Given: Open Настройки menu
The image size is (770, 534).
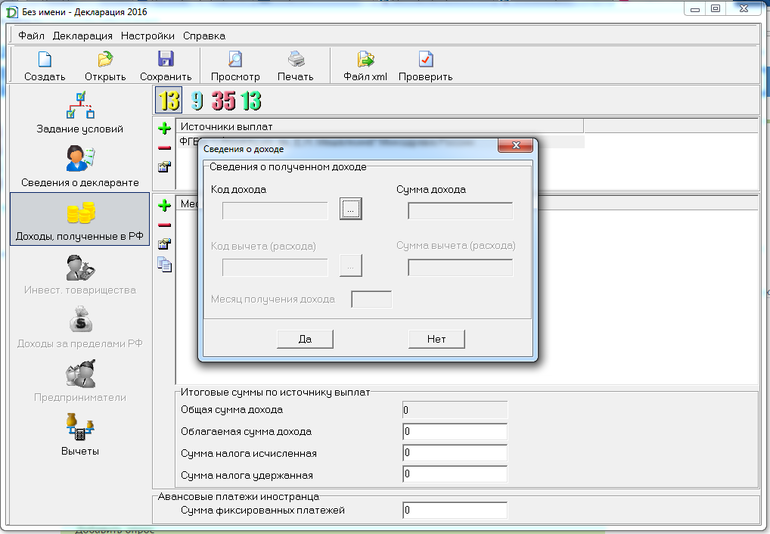Looking at the screenshot, I should pyautogui.click(x=147, y=35).
